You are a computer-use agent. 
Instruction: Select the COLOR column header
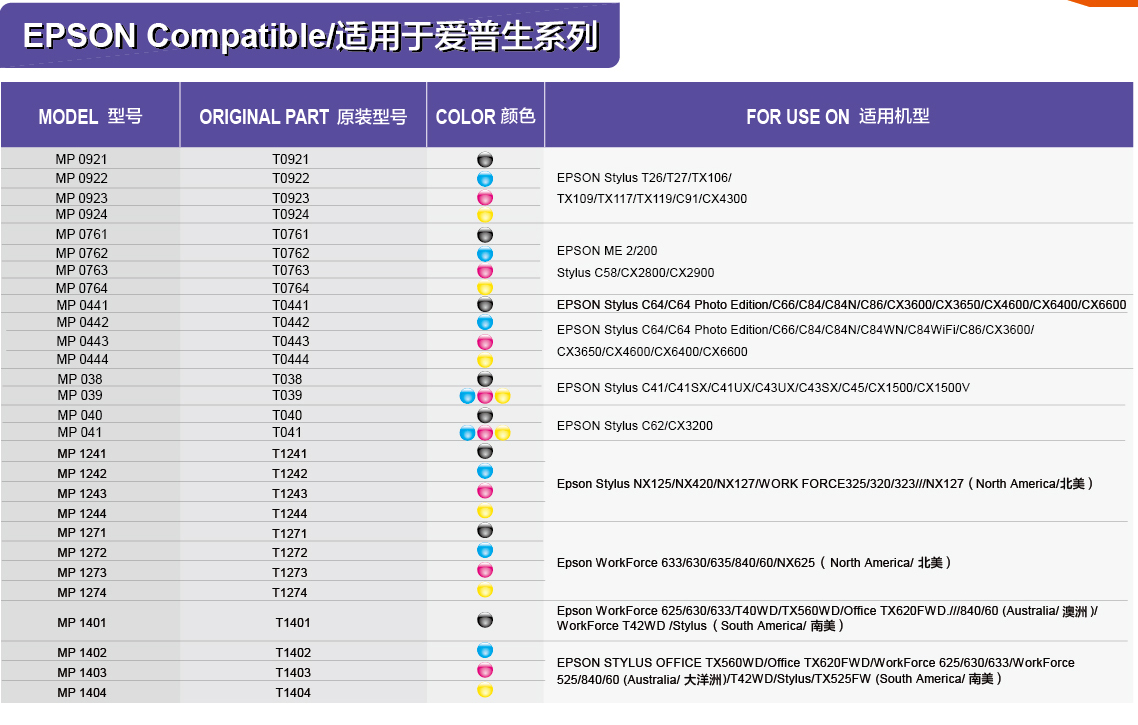click(485, 117)
